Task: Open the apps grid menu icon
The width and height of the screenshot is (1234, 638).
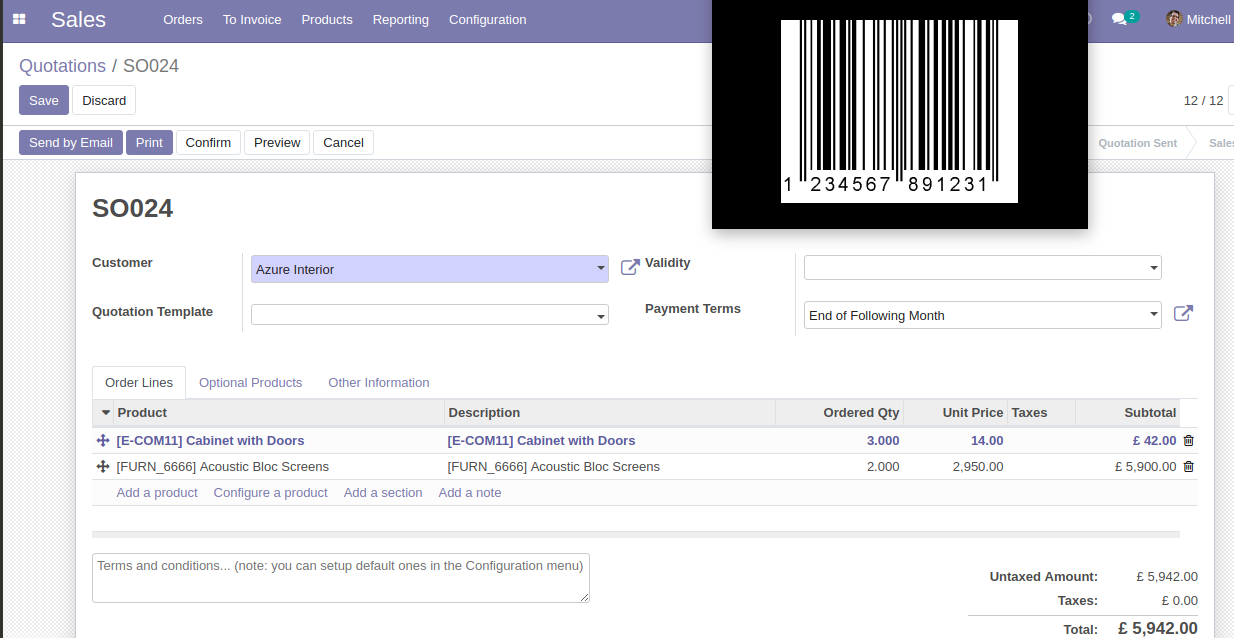Action: coord(19,19)
